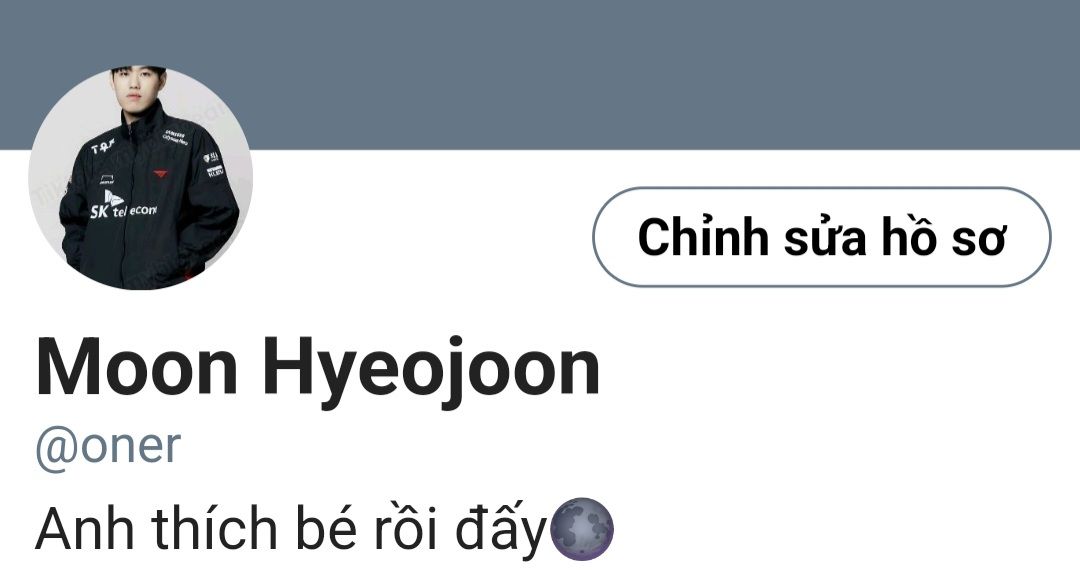Click the word "đấy" in the bio
The height and width of the screenshot is (576, 1080).
point(500,529)
